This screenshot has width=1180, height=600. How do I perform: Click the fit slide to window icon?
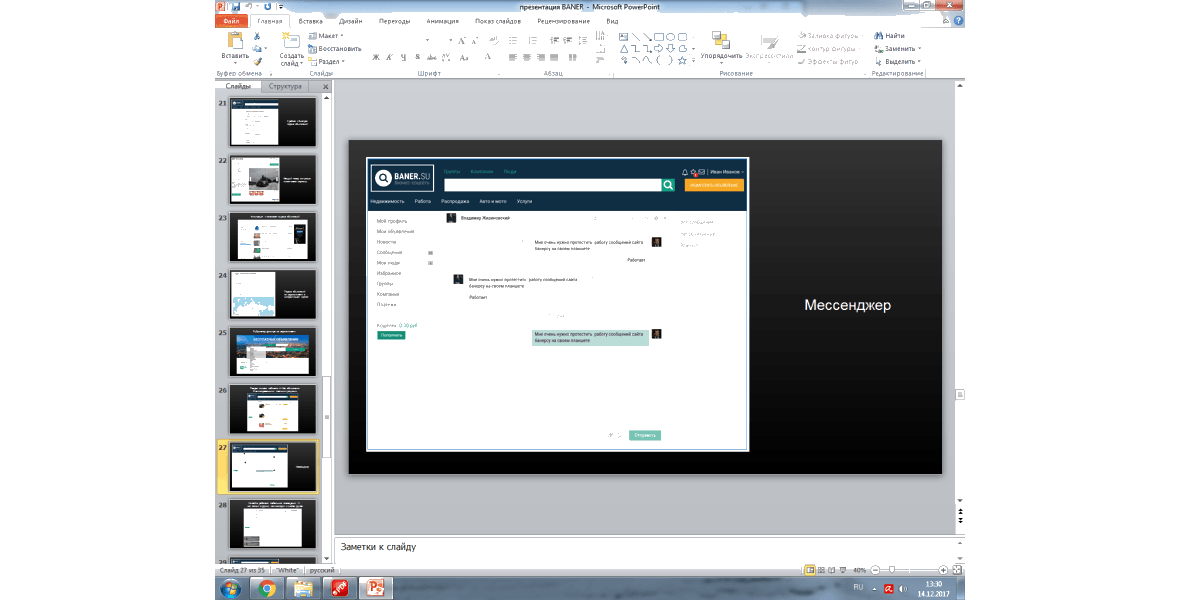coord(957,571)
